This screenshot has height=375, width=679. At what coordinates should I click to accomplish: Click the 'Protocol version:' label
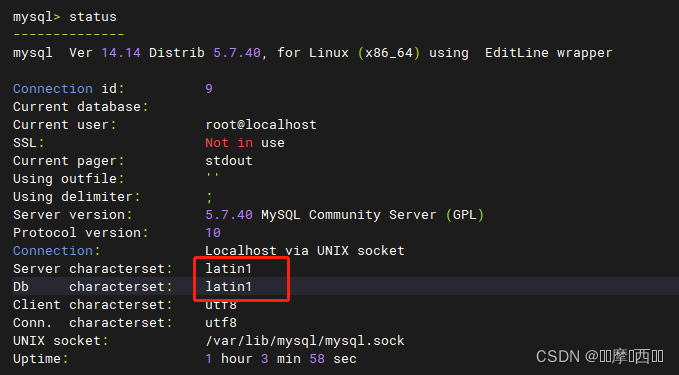click(81, 233)
